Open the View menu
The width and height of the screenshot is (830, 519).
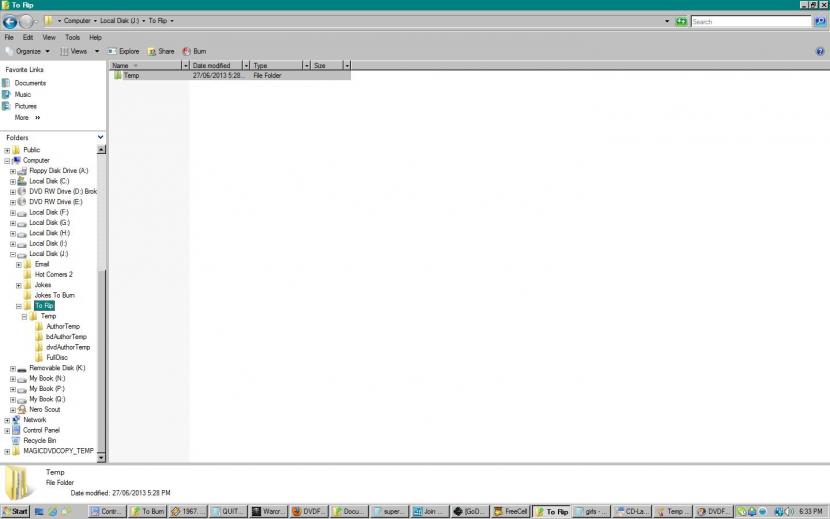click(x=49, y=38)
